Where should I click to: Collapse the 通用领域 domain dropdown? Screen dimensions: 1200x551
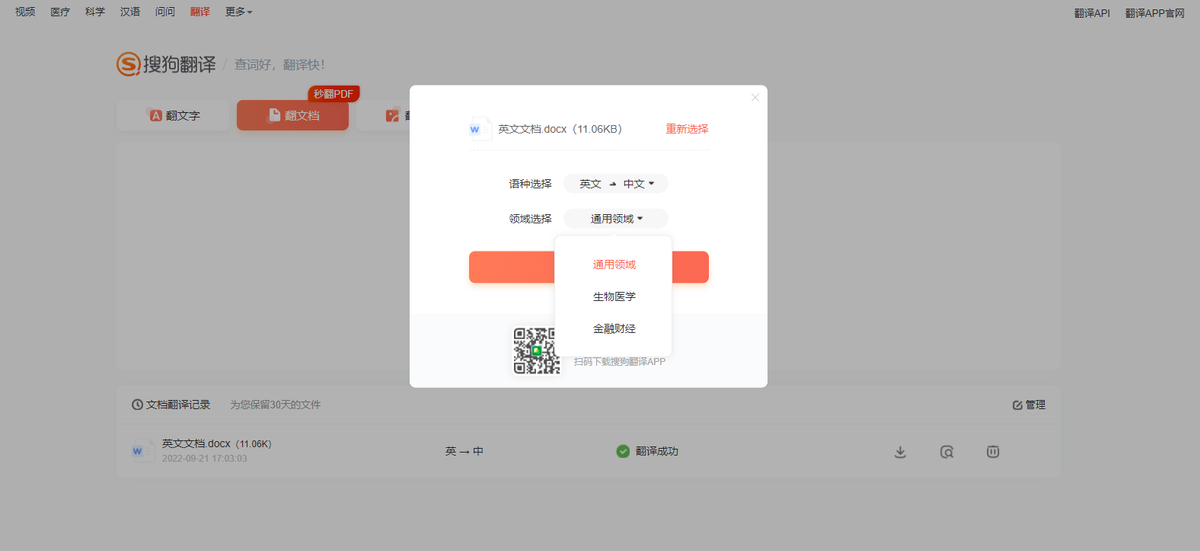point(616,219)
